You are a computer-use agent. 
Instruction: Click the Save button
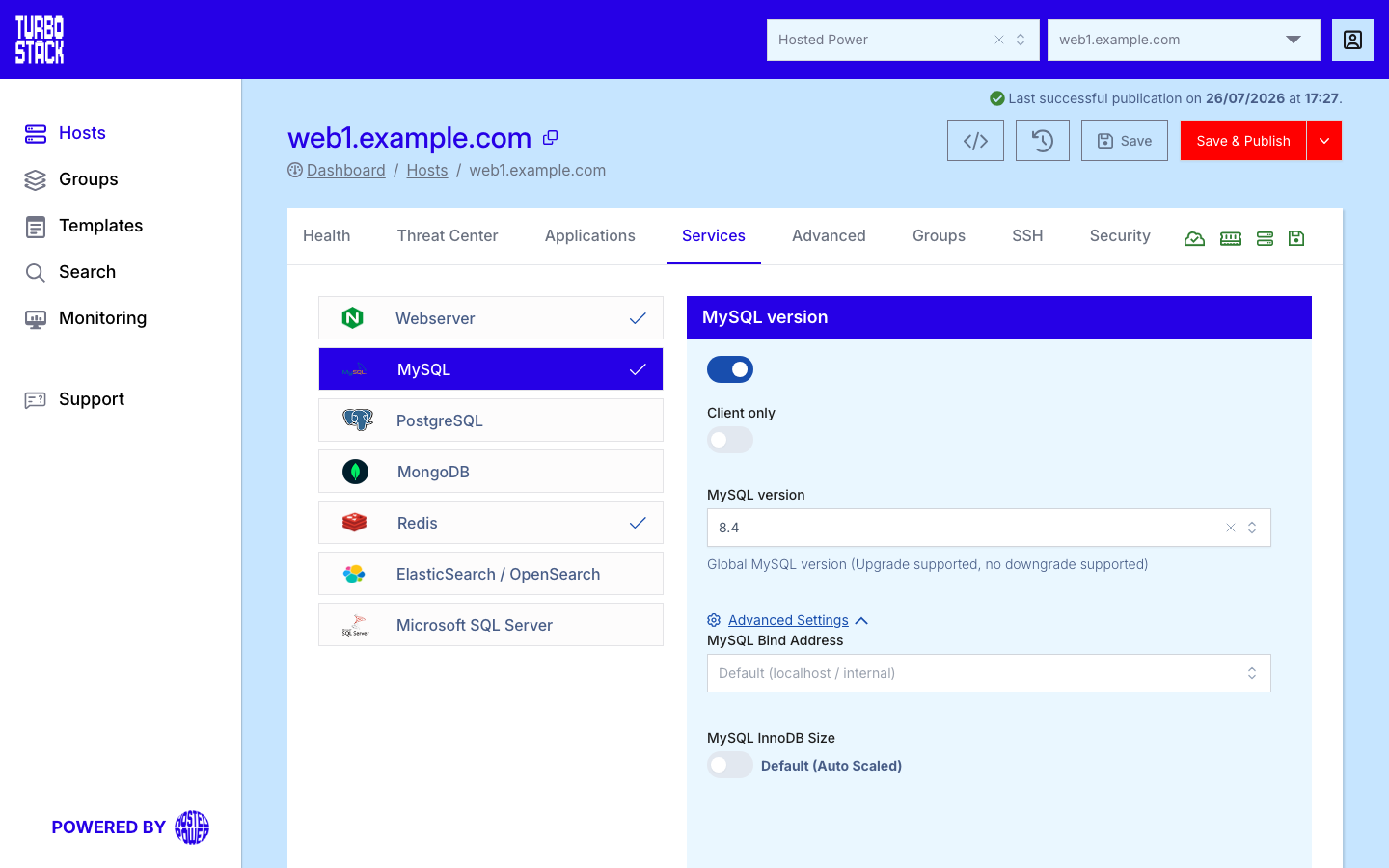[x=1125, y=141]
